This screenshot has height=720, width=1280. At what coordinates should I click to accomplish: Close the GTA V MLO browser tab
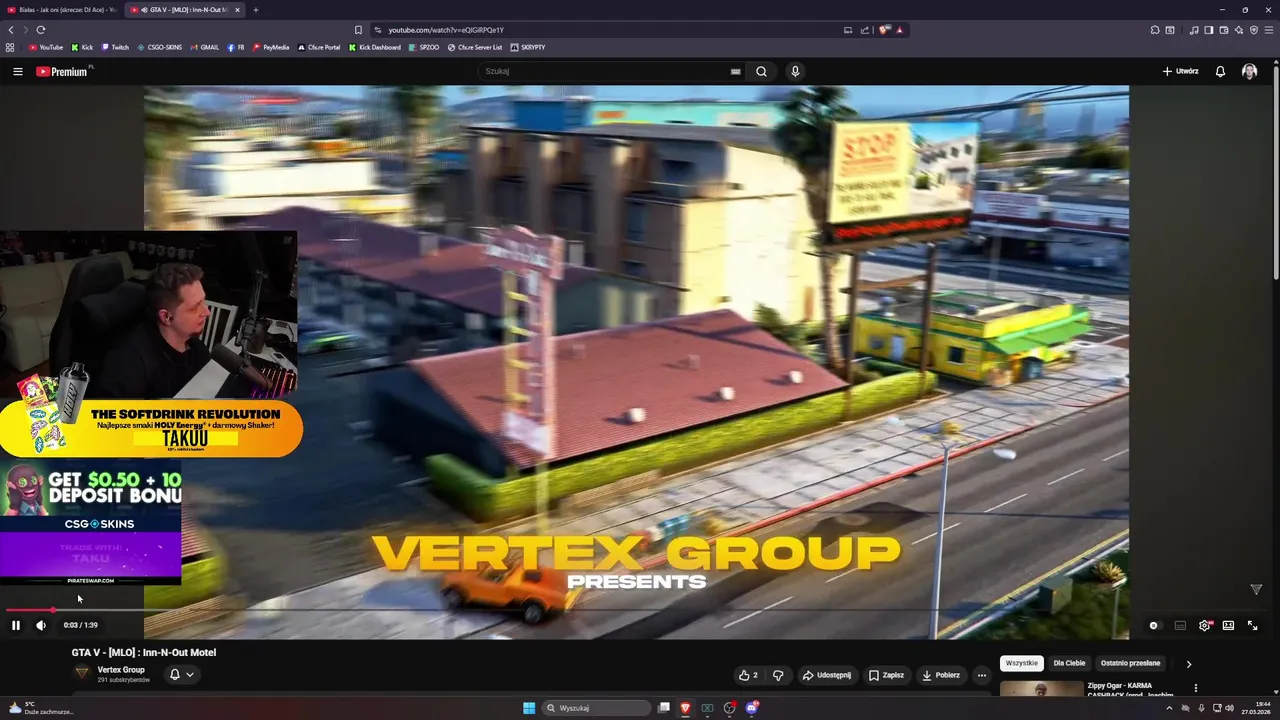[237, 10]
